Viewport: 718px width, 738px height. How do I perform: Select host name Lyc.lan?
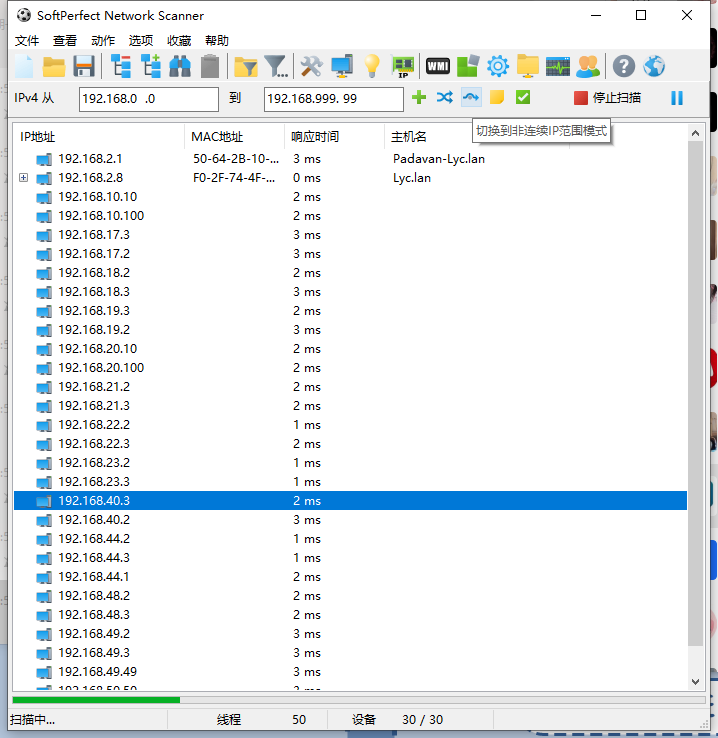tap(412, 178)
